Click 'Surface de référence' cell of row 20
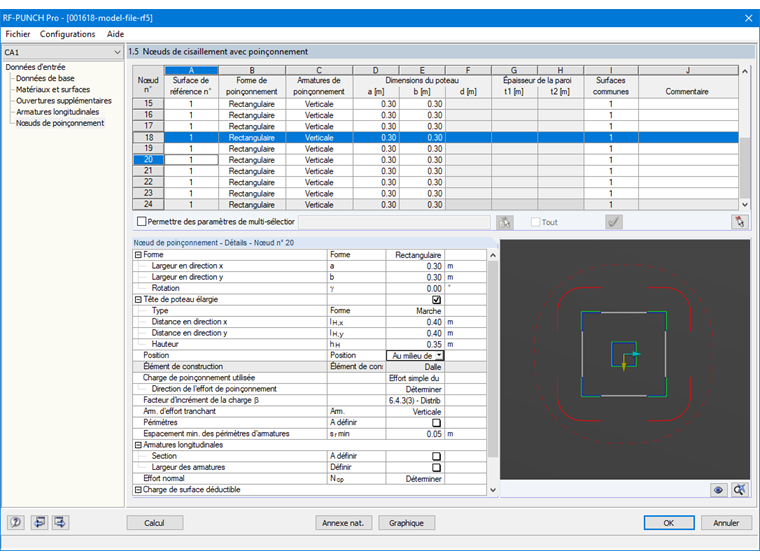 pos(191,160)
